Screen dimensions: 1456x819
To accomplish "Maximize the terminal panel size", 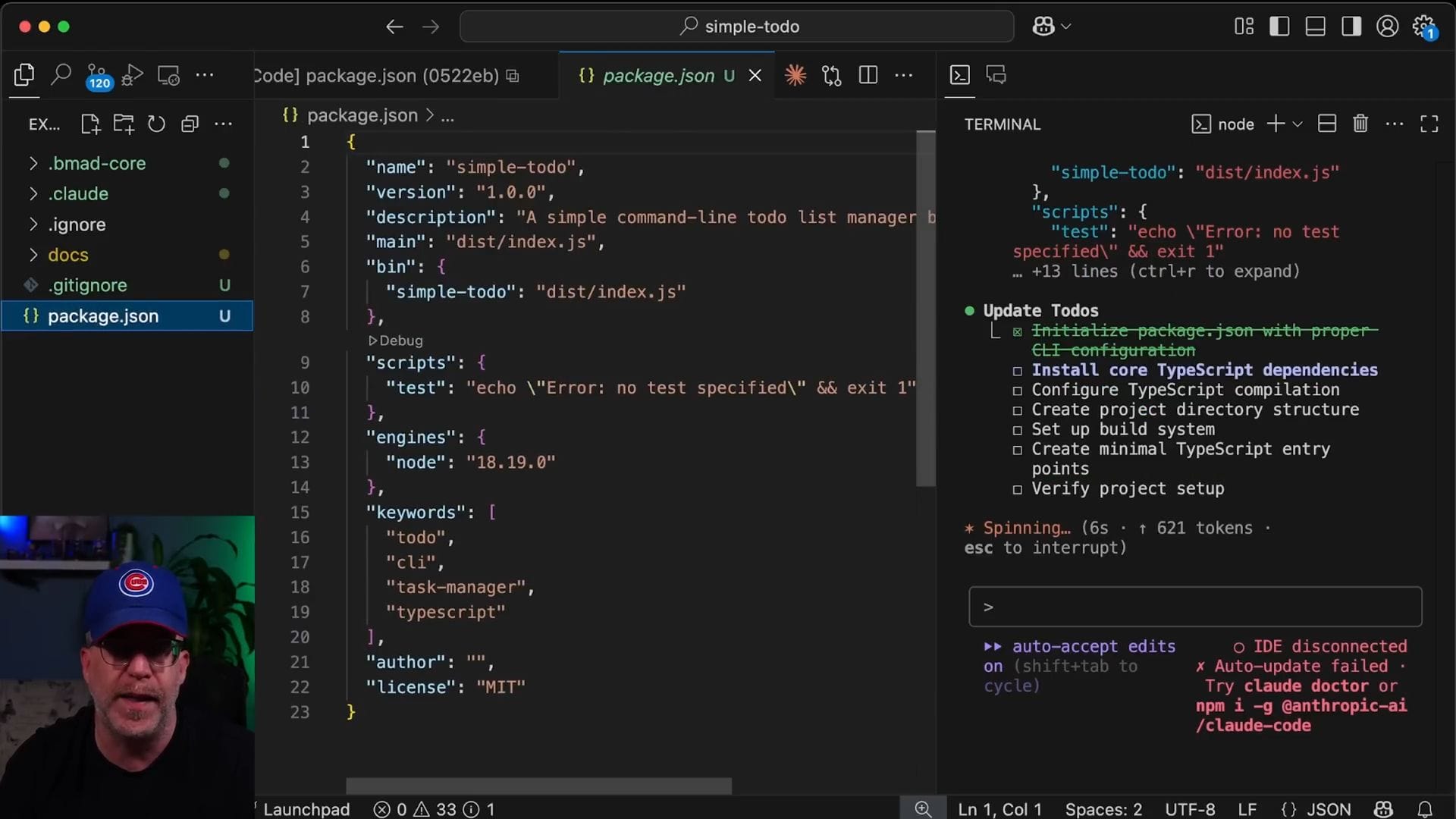I will click(x=1429, y=124).
